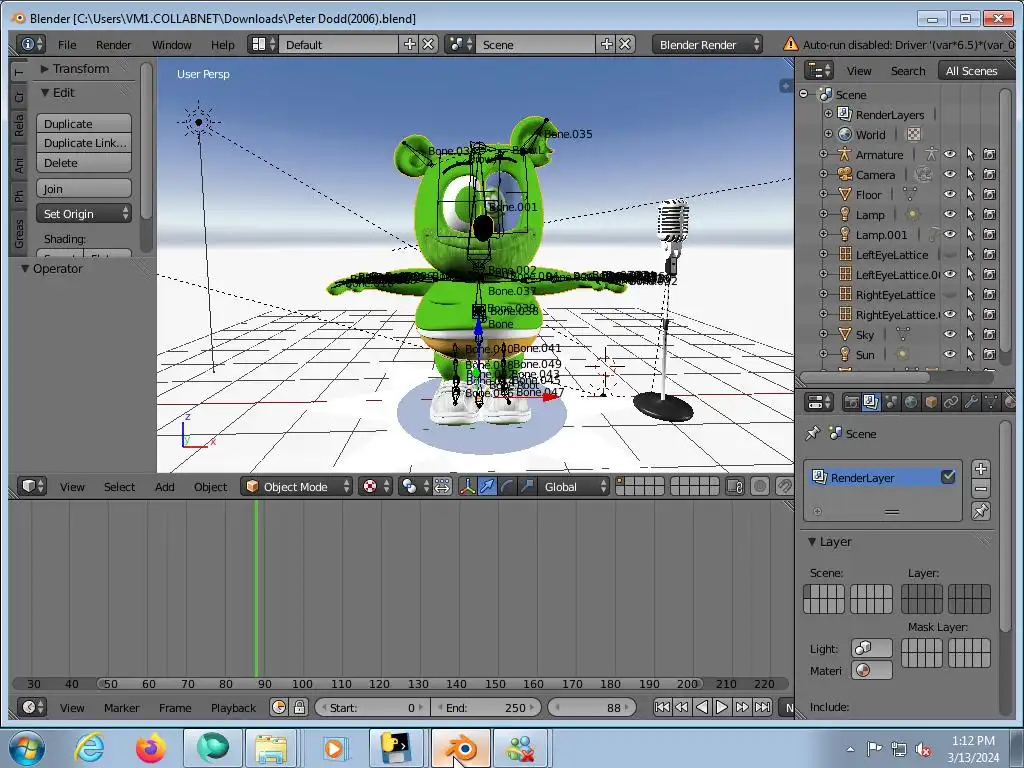The height and width of the screenshot is (768, 1024).
Task: Remove render layer with minus button
Action: click(x=980, y=488)
